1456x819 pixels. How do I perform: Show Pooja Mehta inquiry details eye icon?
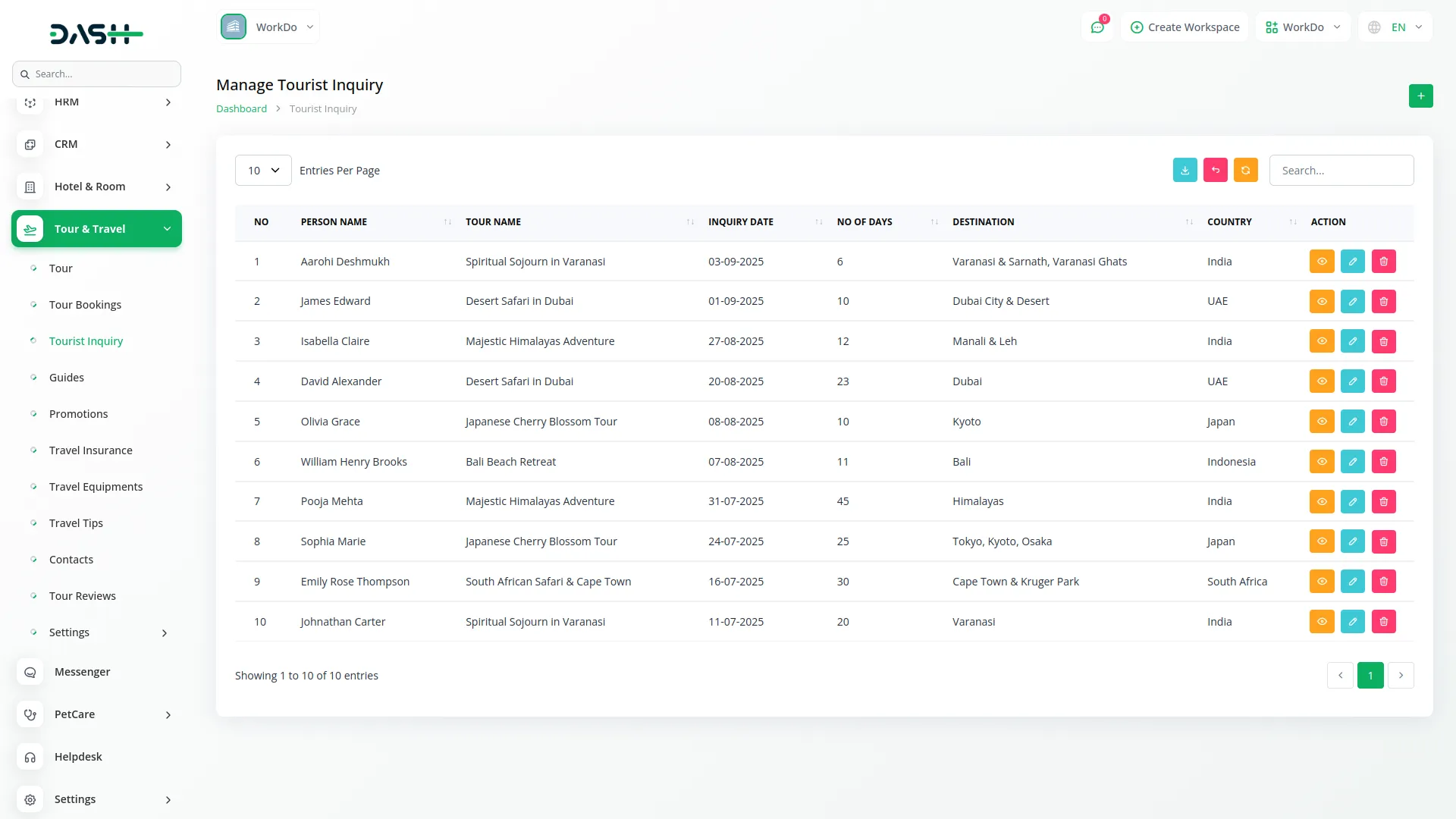coord(1321,502)
